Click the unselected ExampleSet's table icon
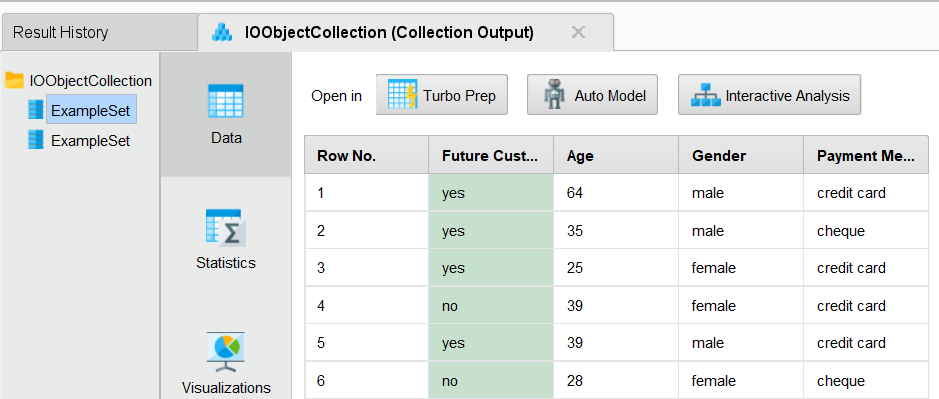Screen dimensions: 939x399 point(36,140)
